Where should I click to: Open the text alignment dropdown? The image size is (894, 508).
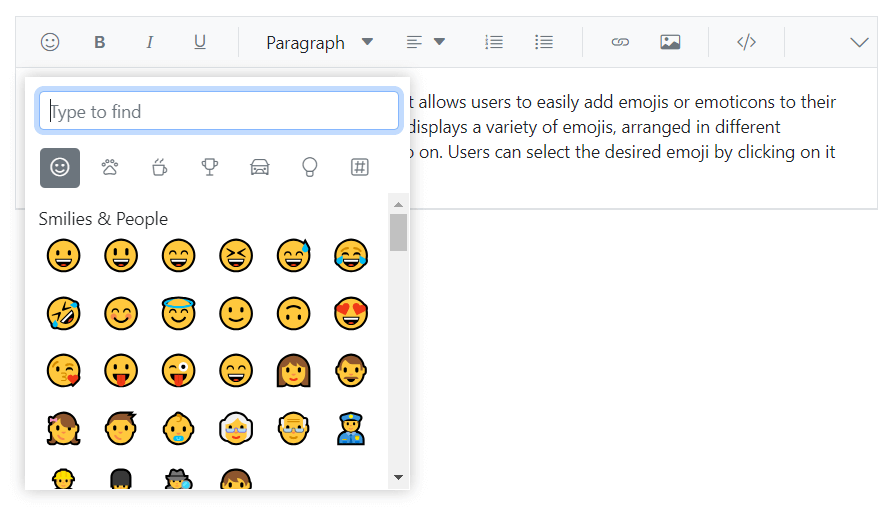point(425,42)
